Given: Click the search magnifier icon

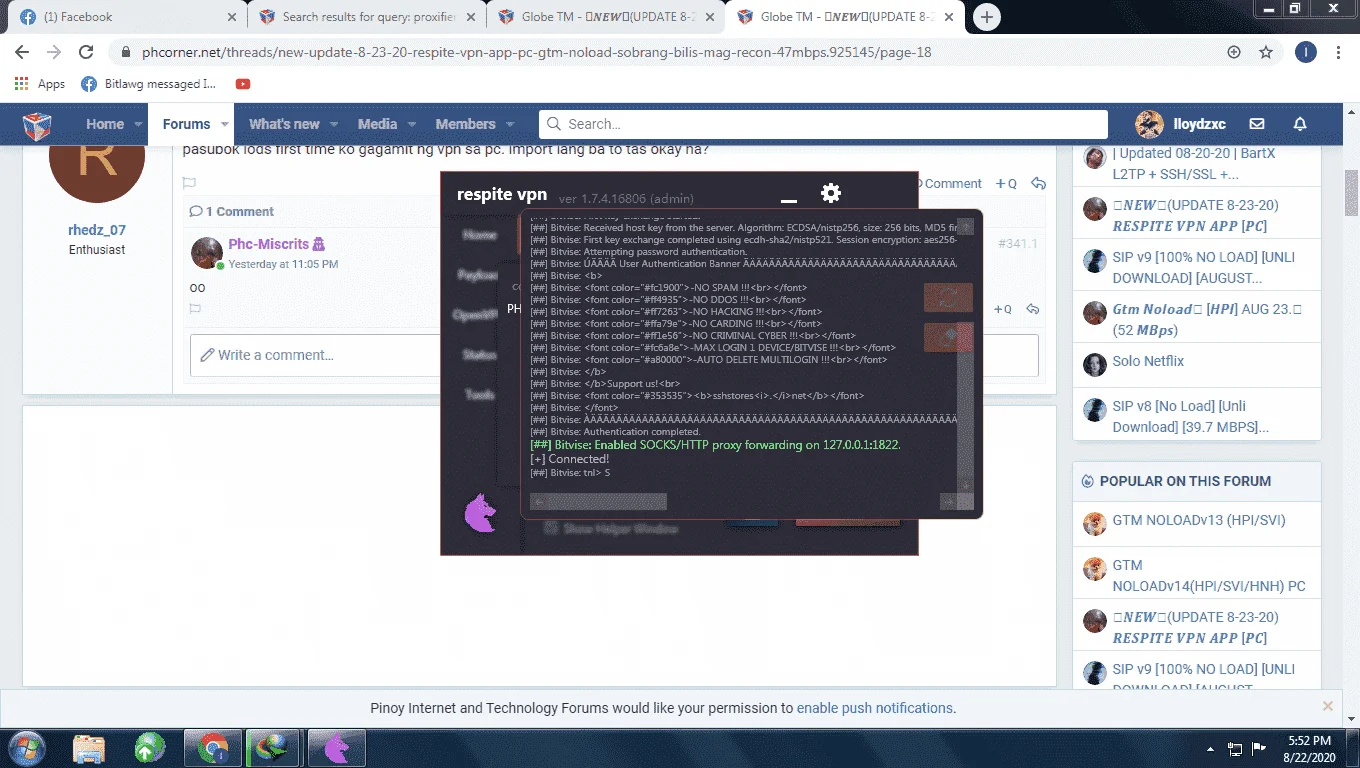Looking at the screenshot, I should (554, 124).
